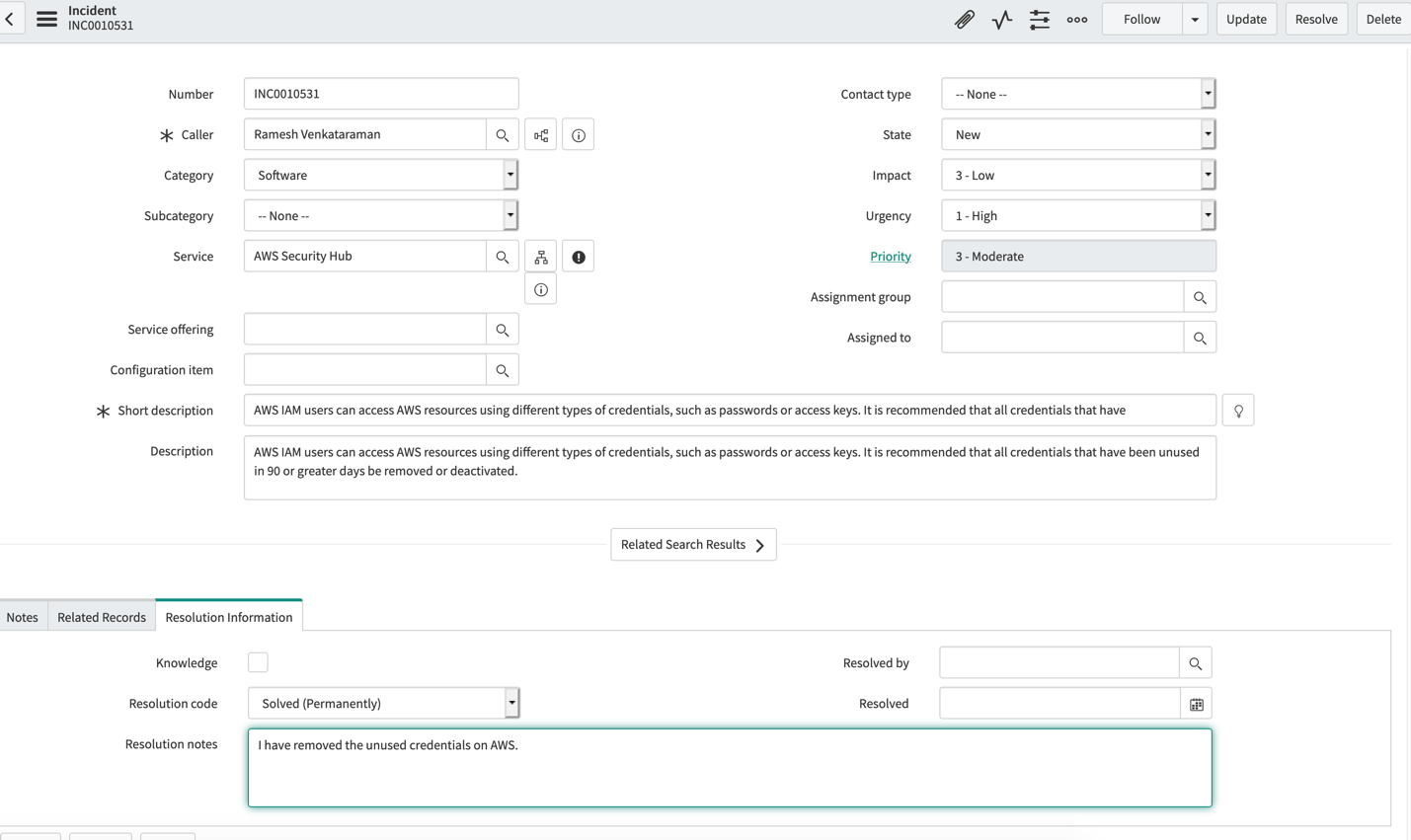Enable the Knowledge checkbox
The height and width of the screenshot is (840, 1411).
pos(258,661)
